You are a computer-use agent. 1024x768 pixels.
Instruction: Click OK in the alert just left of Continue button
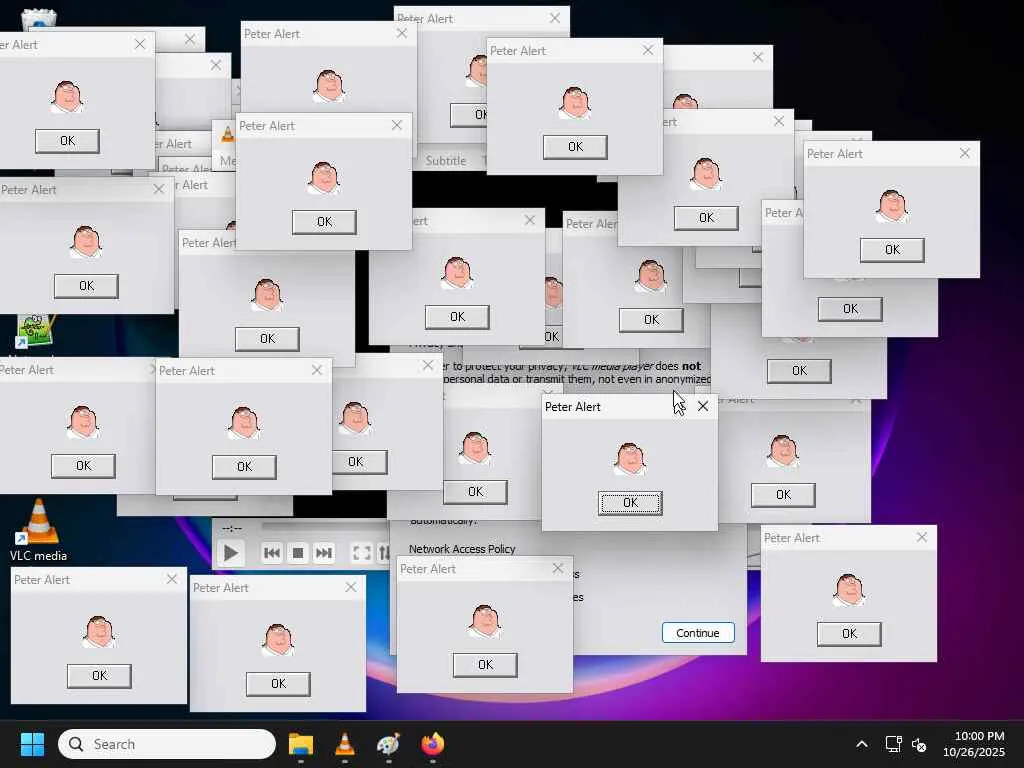tap(485, 665)
